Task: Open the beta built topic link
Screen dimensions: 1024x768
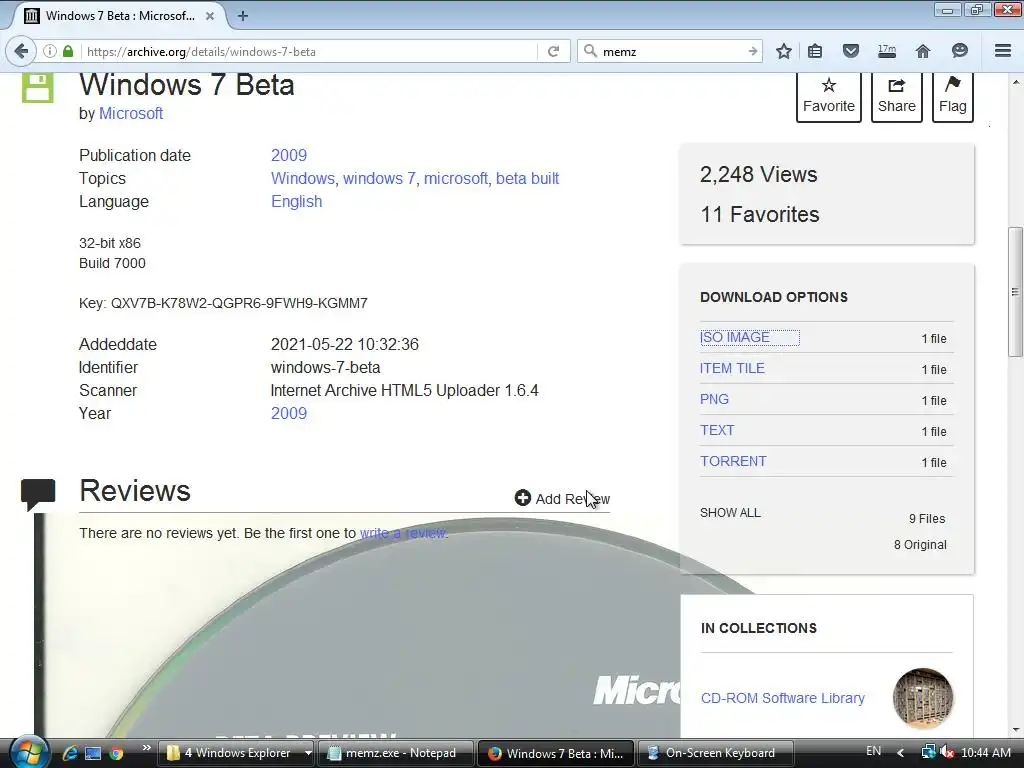Action: pyautogui.click(x=527, y=178)
